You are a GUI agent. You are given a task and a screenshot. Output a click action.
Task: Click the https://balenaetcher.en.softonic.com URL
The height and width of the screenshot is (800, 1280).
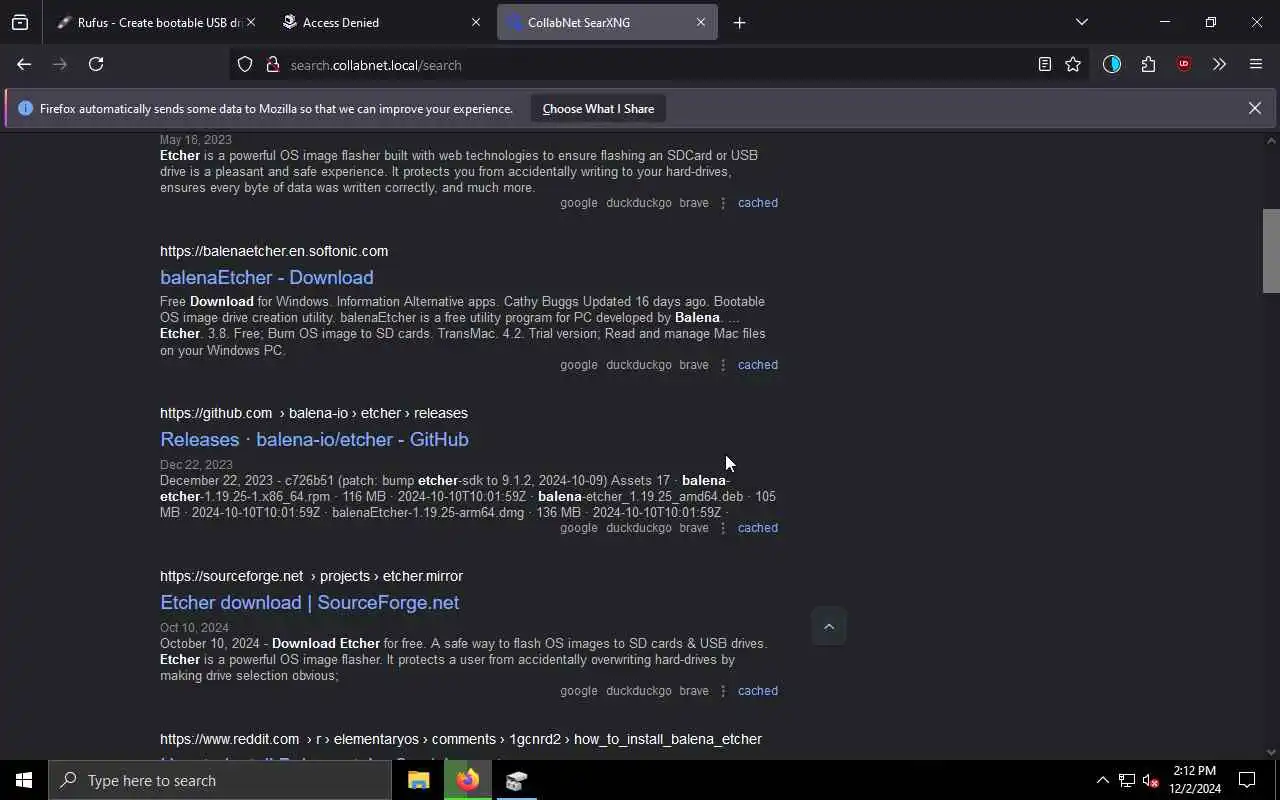click(x=274, y=251)
